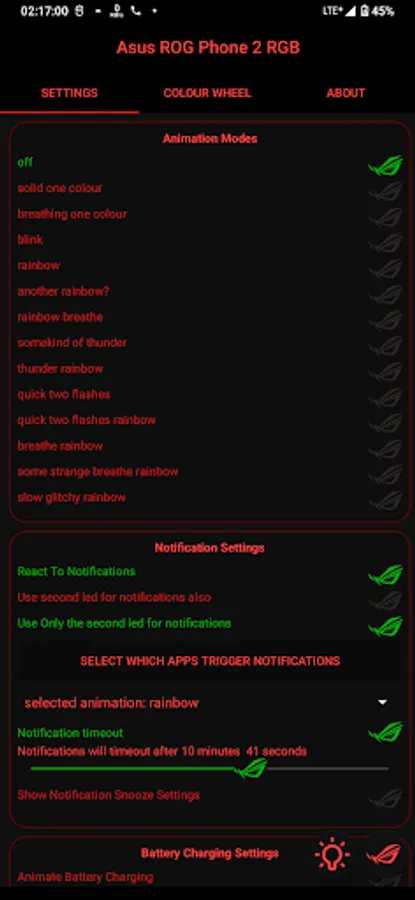This screenshot has height=900, width=415.
Task: Open Select Which Apps Trigger Notifications
Action: pos(210,661)
